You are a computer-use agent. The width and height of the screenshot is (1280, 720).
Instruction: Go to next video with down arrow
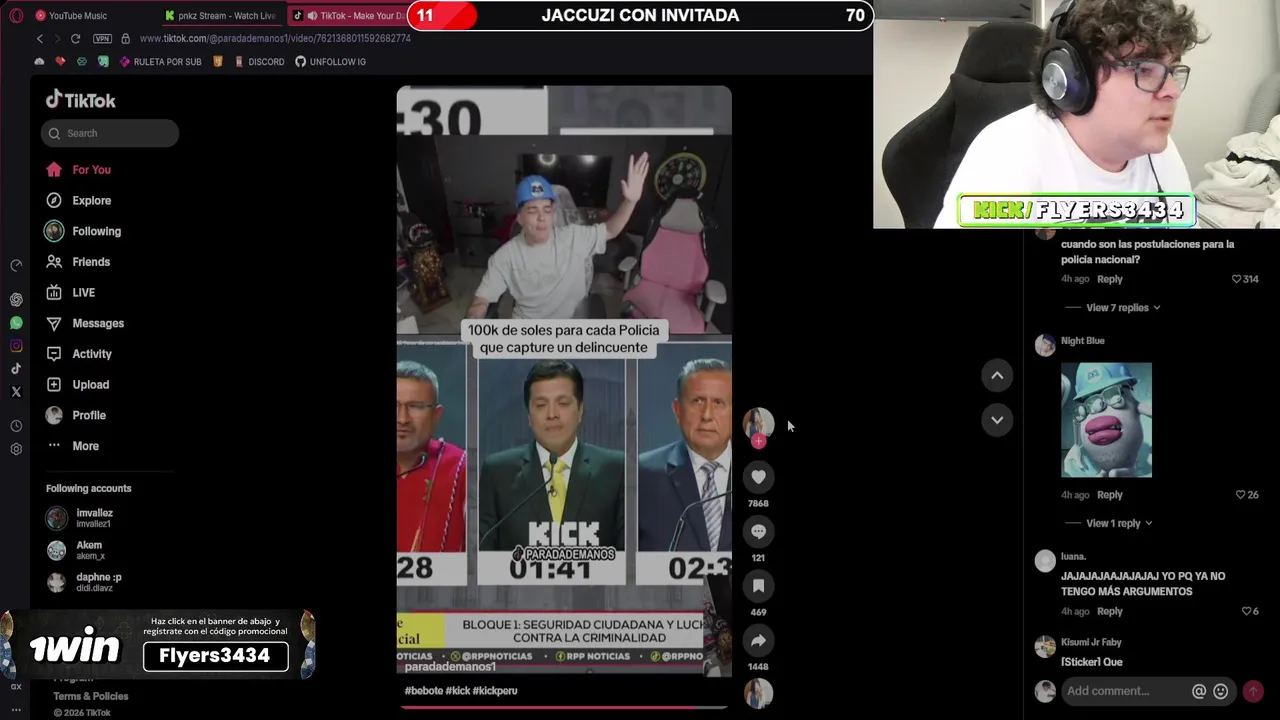(997, 420)
